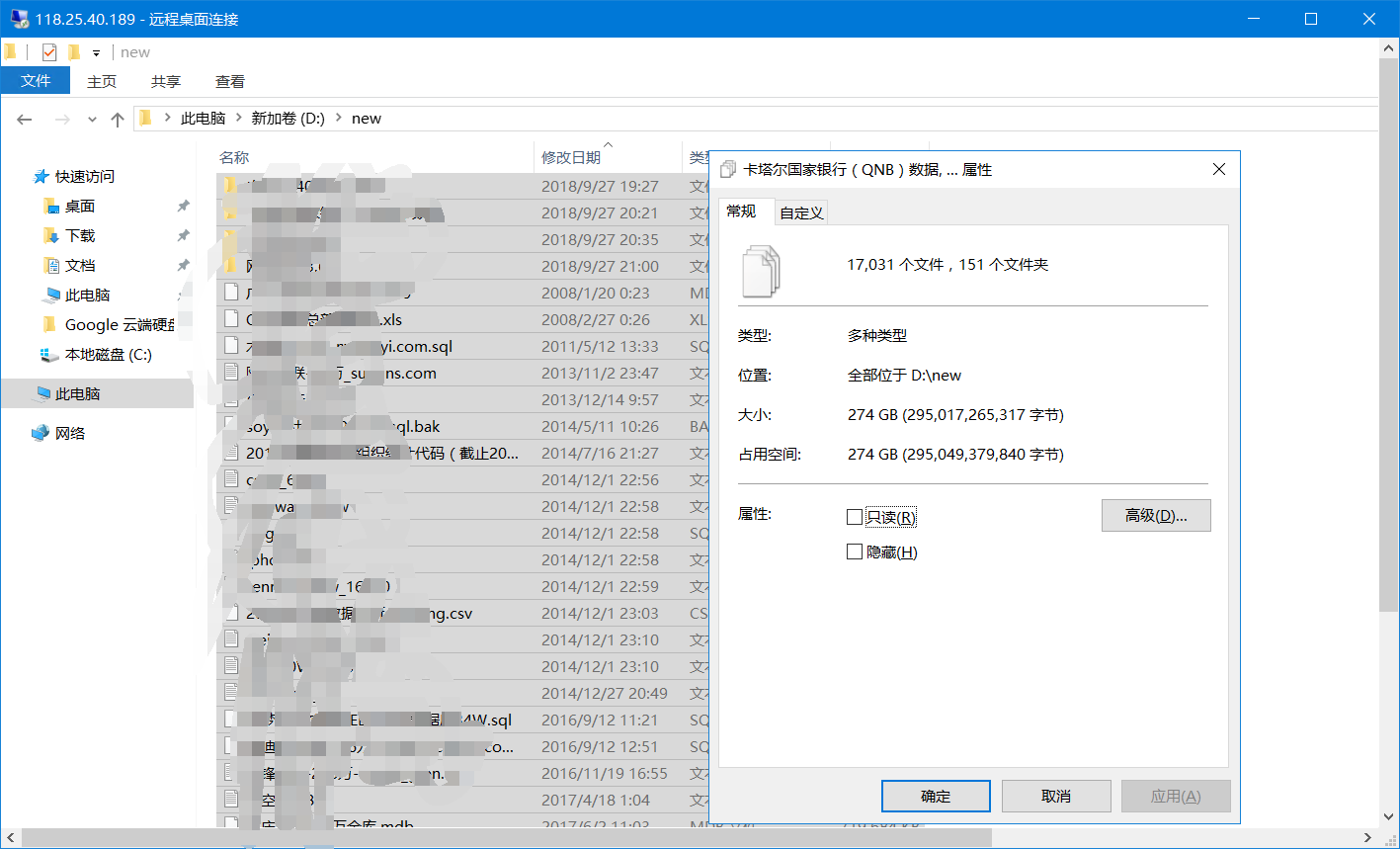1400x849 pixels.
Task: Click the new folder breadcrumb segment
Action: [x=367, y=119]
